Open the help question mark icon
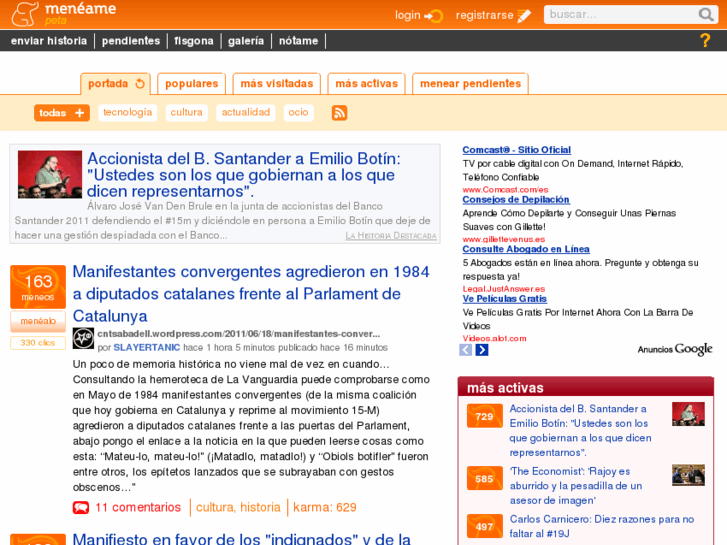This screenshot has height=545, width=727. [705, 40]
